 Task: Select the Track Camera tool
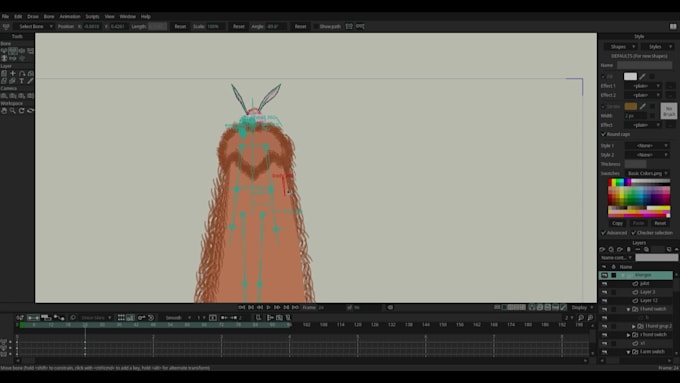point(4,95)
